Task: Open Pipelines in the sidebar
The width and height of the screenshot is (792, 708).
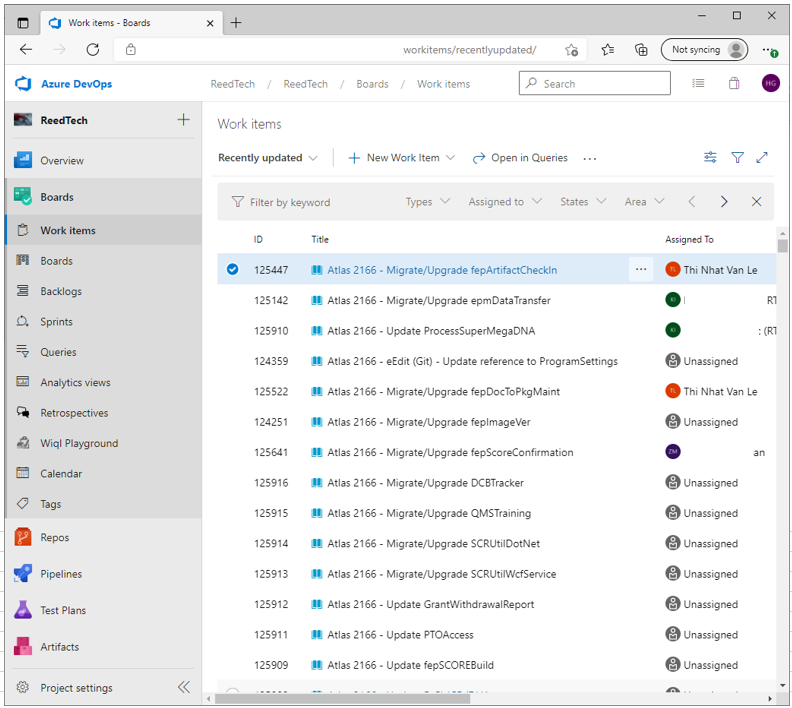Action: [61, 574]
